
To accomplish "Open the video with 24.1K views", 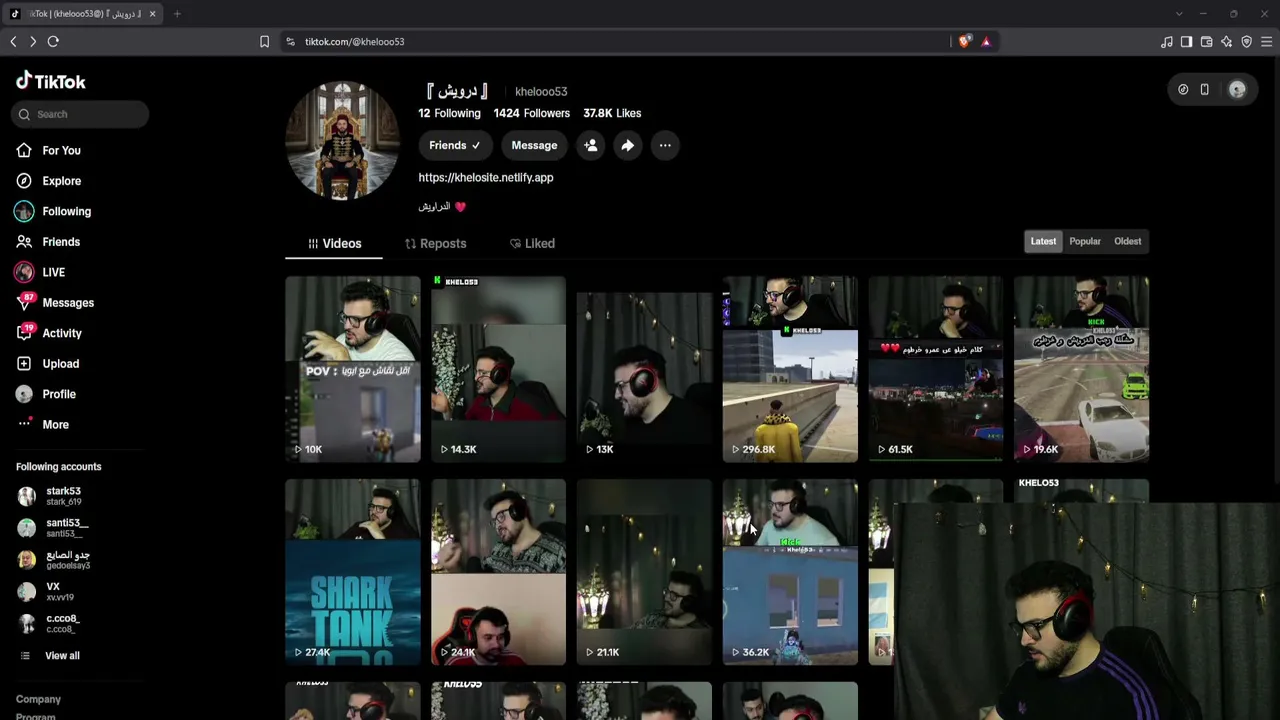I will coord(498,572).
